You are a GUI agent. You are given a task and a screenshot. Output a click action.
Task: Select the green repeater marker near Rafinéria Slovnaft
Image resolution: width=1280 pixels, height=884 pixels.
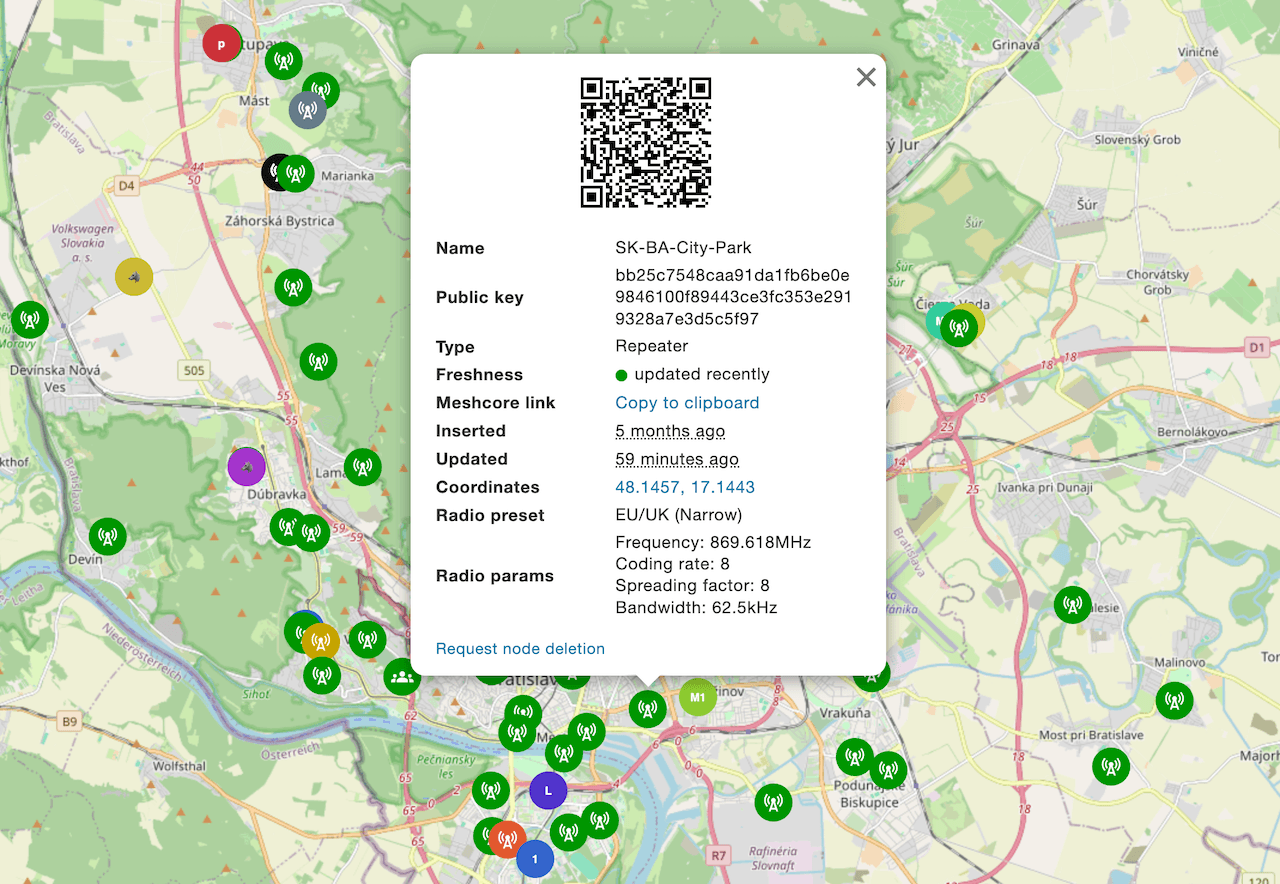click(x=773, y=802)
